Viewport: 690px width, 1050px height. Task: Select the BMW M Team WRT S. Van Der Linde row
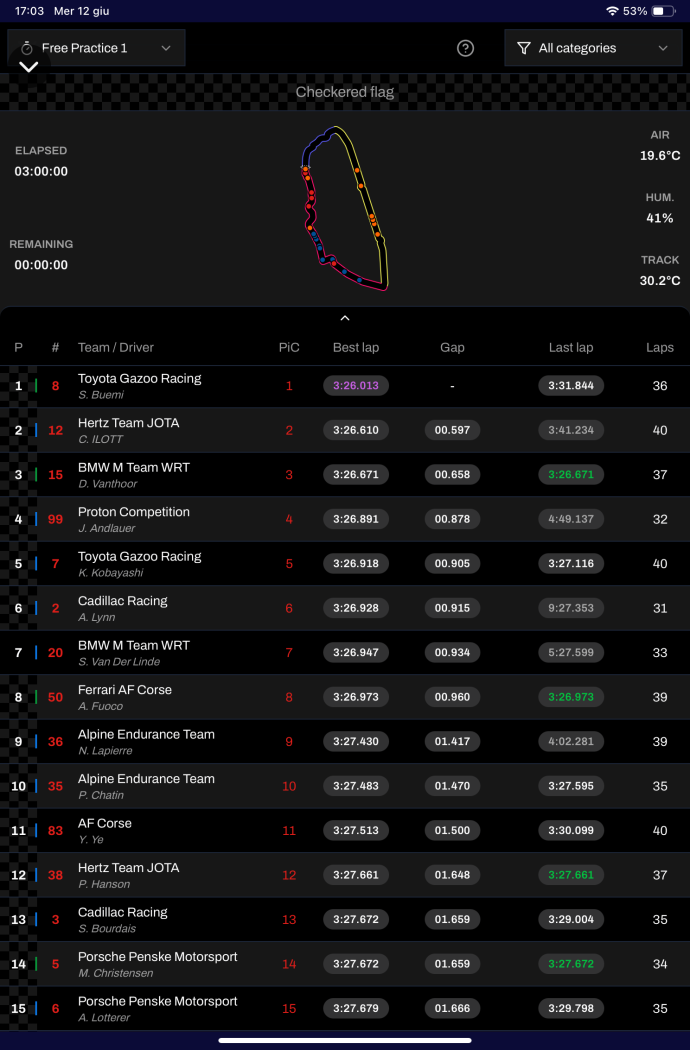[345, 652]
